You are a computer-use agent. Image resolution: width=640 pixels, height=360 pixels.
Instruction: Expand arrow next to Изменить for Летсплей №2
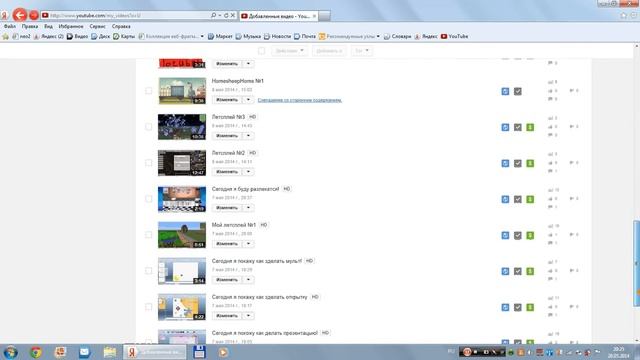(x=248, y=171)
